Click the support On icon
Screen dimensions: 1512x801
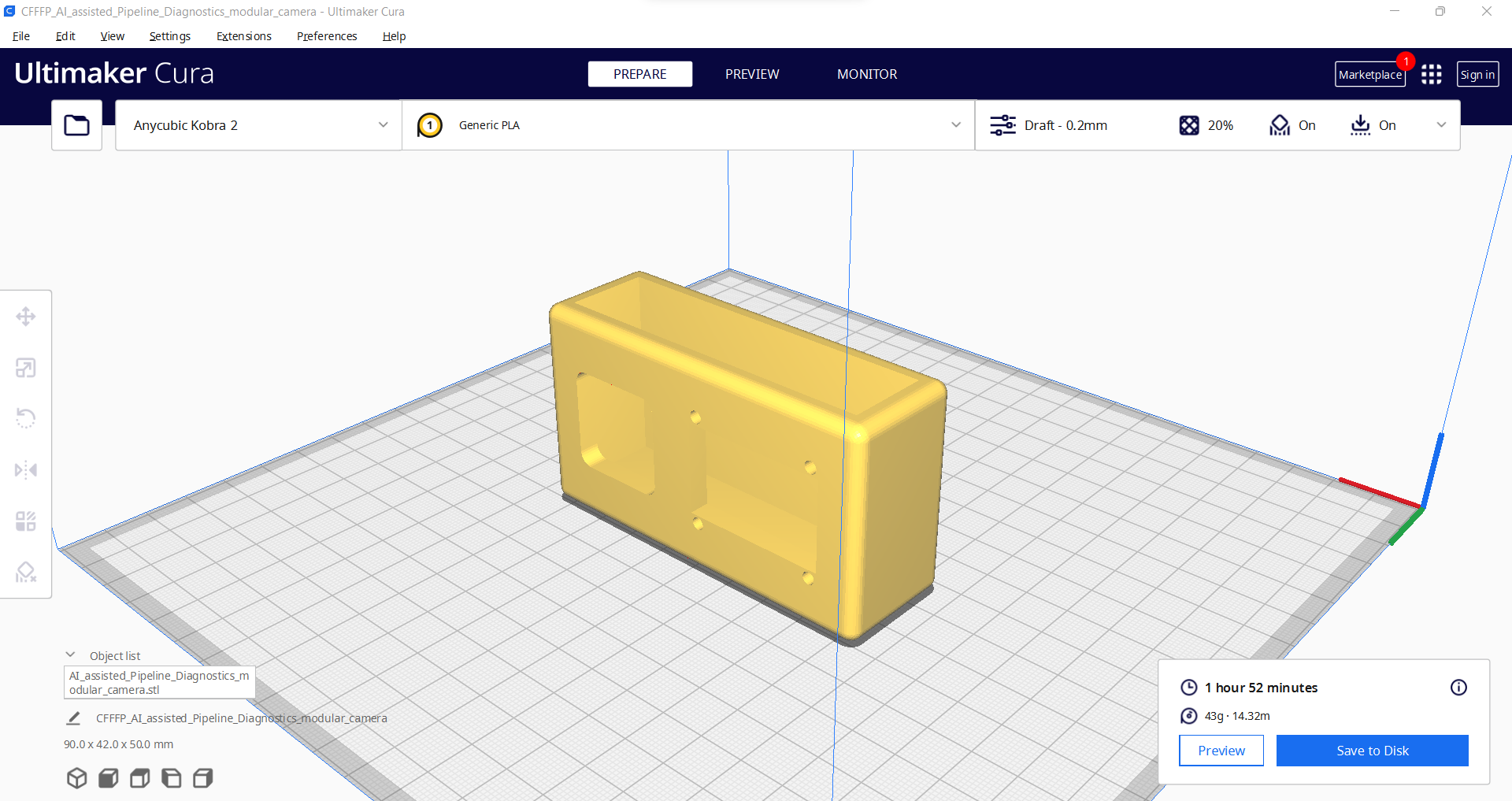click(1280, 125)
